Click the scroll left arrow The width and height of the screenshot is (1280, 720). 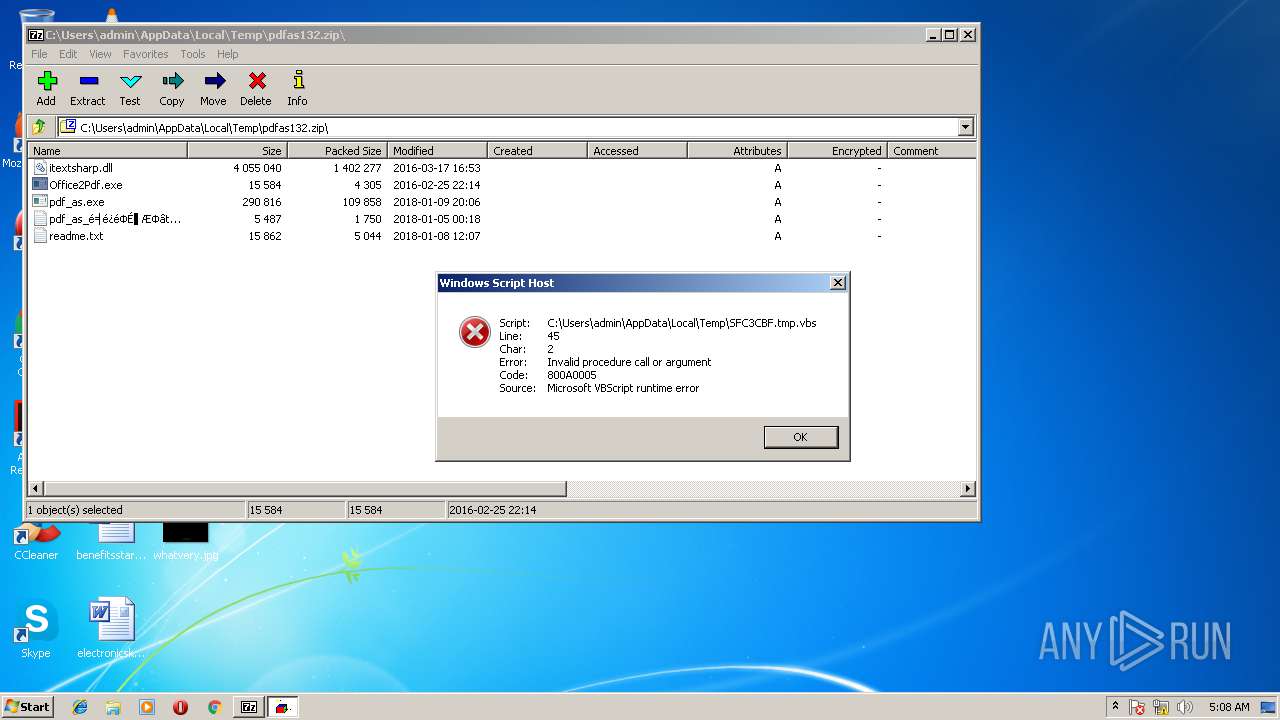(x=36, y=489)
